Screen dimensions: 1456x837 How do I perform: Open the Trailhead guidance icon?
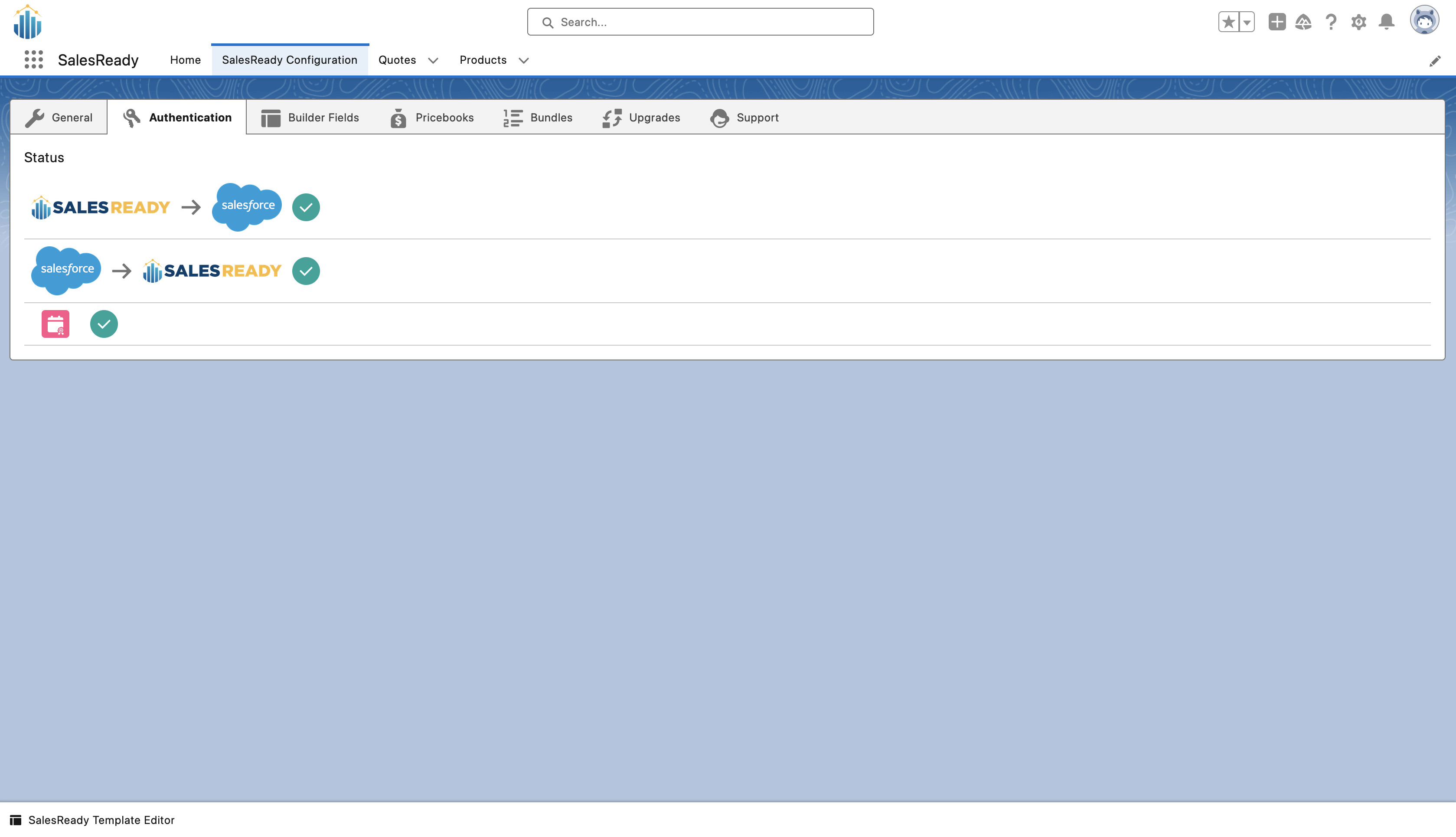point(1303,22)
